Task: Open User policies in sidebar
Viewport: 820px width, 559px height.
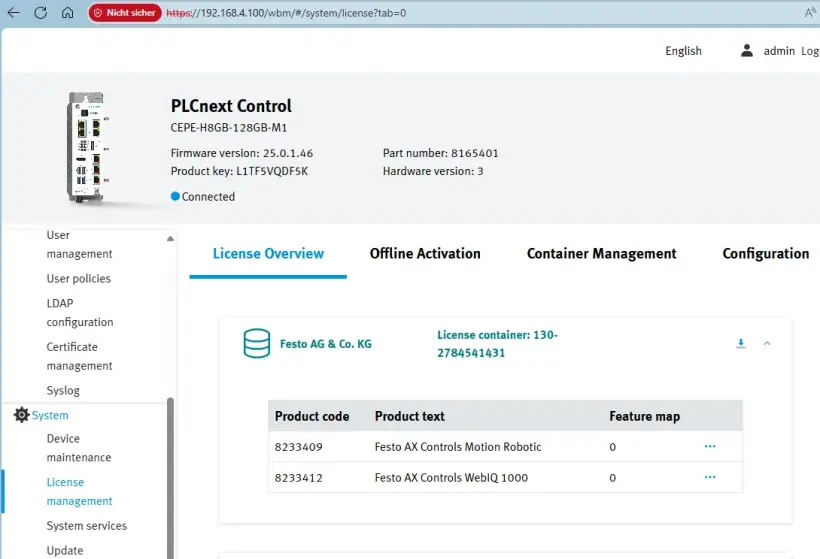Action: click(78, 278)
